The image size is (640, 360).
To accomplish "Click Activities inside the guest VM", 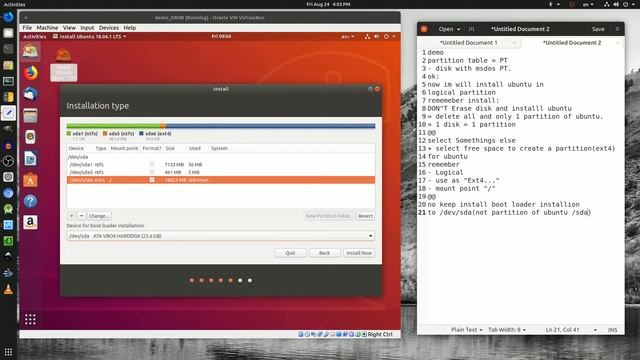I will click(x=35, y=36).
